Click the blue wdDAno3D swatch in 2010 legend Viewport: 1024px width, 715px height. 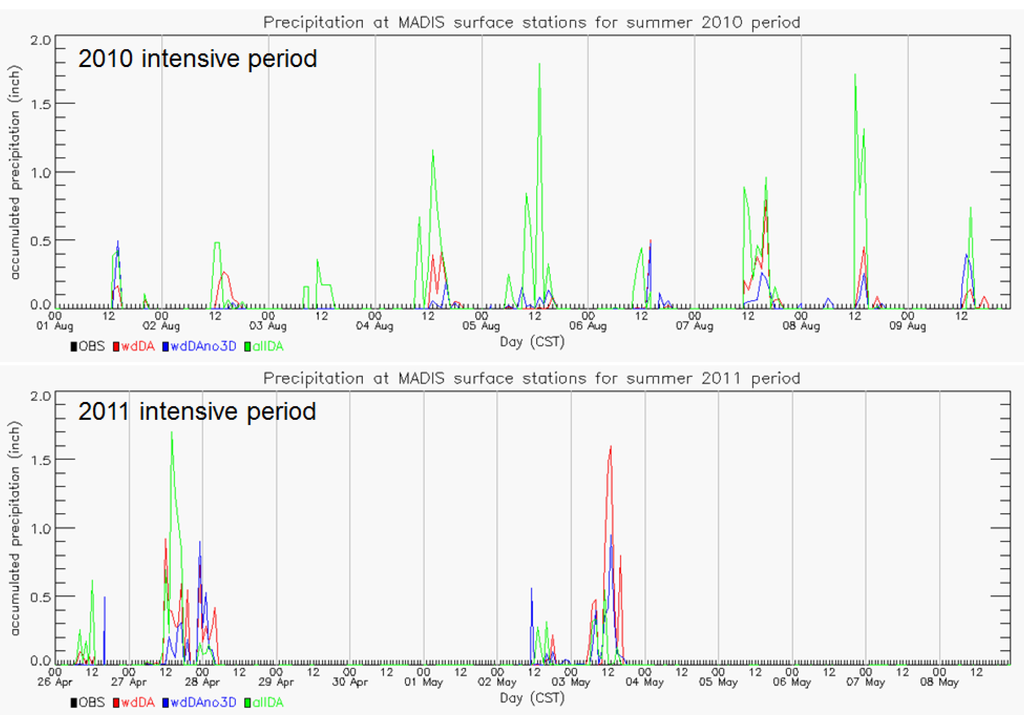(x=166, y=347)
